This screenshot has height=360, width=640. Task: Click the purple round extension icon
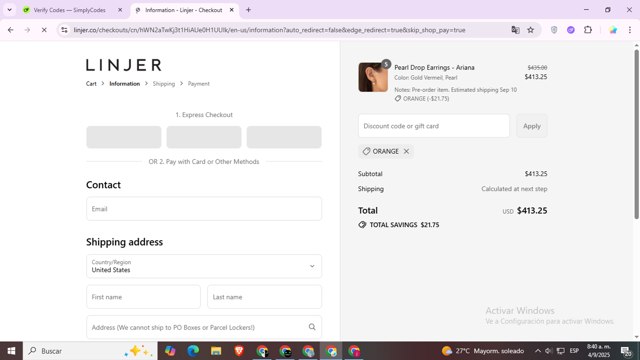[x=571, y=30]
